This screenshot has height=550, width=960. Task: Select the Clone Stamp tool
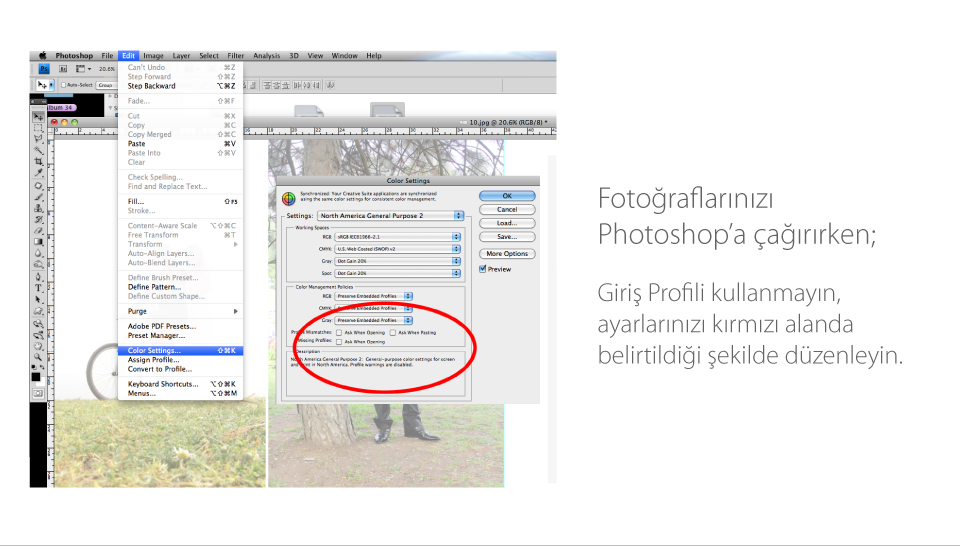click(x=38, y=208)
